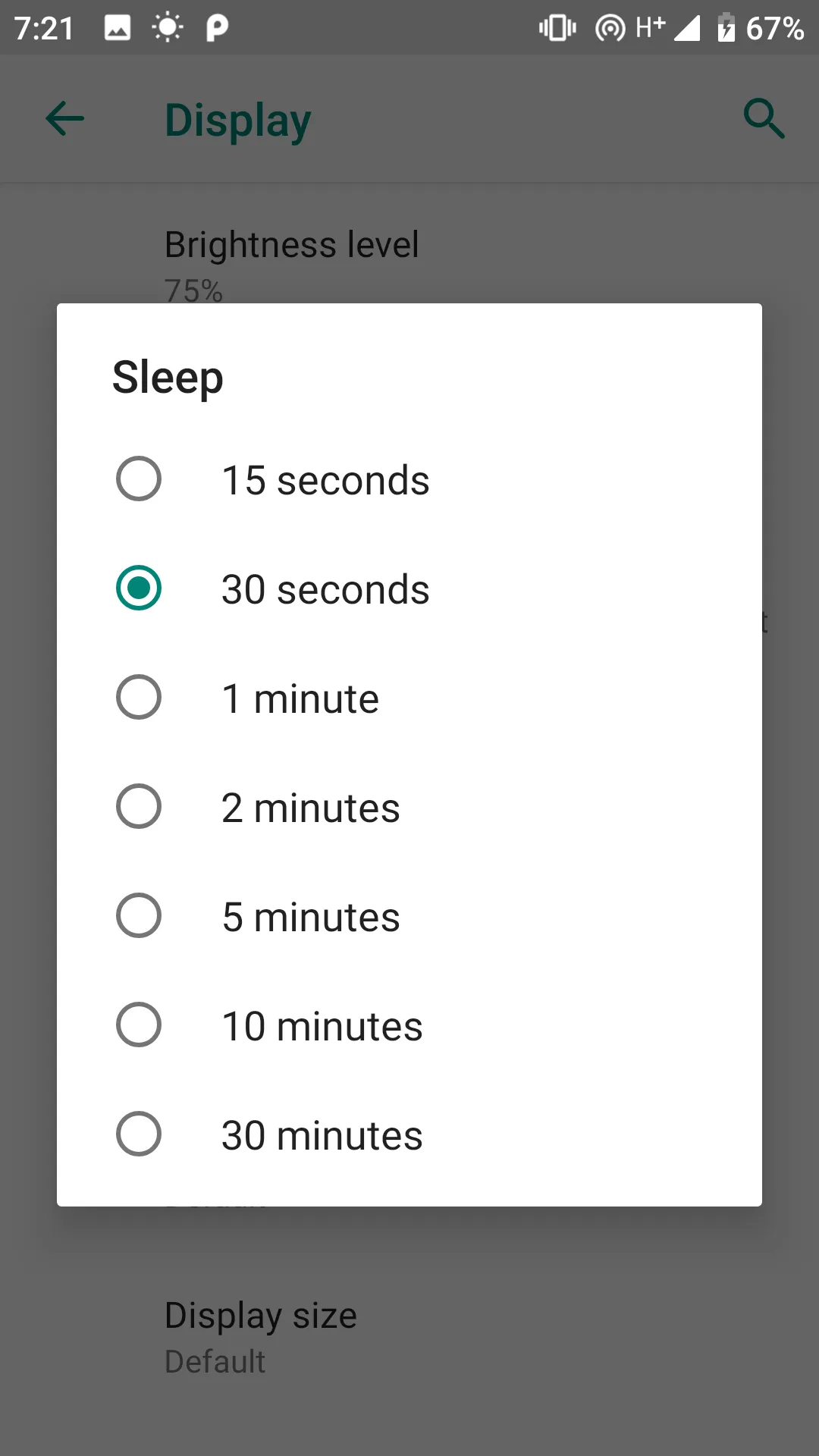Tap the Sleep dialog title
The width and height of the screenshot is (819, 1456).
pos(168,377)
